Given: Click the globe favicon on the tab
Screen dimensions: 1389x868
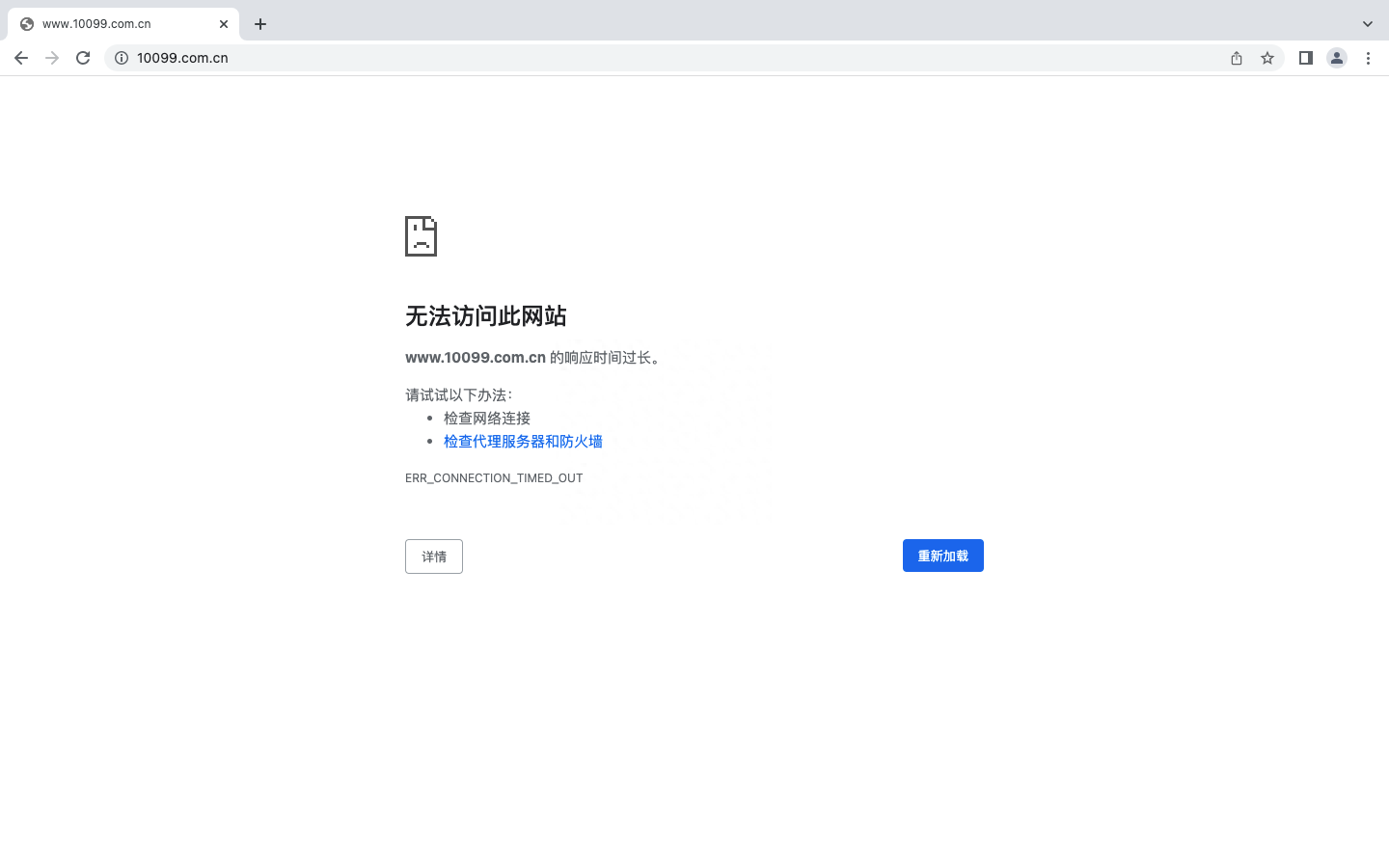Looking at the screenshot, I should [x=25, y=23].
